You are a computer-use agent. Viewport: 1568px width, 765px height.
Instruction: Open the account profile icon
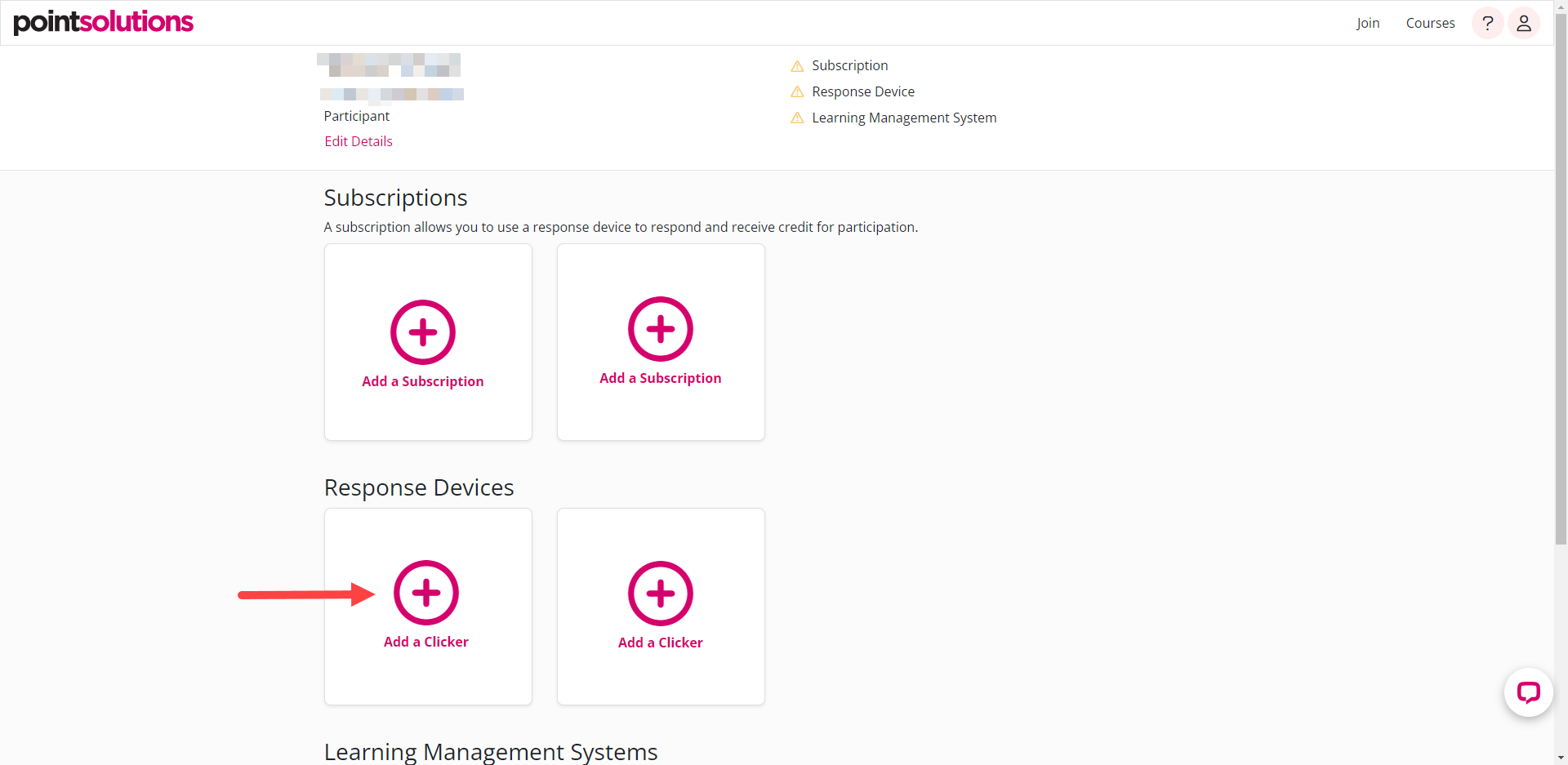(1525, 23)
